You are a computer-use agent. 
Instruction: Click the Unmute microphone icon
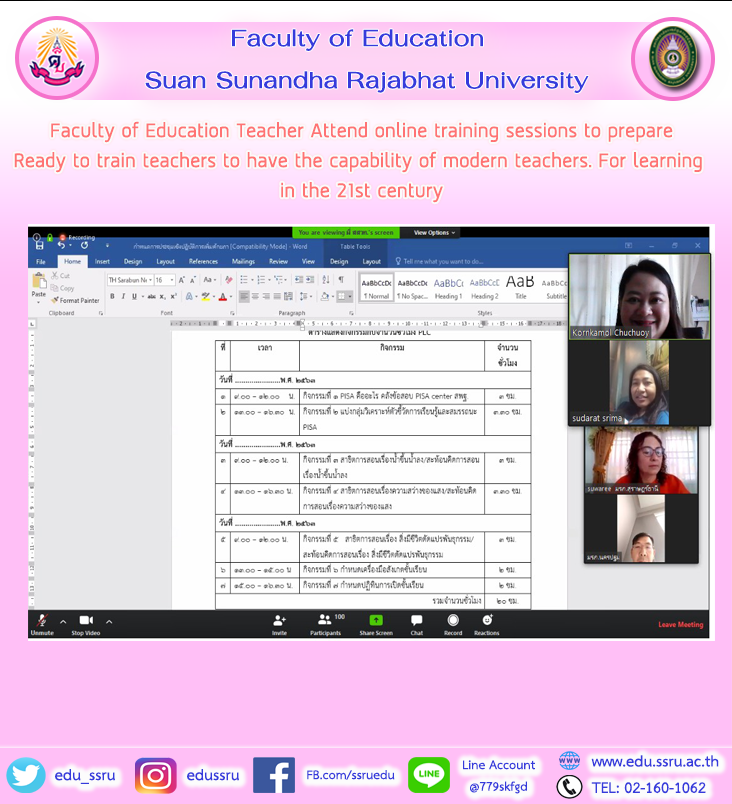pos(42,620)
